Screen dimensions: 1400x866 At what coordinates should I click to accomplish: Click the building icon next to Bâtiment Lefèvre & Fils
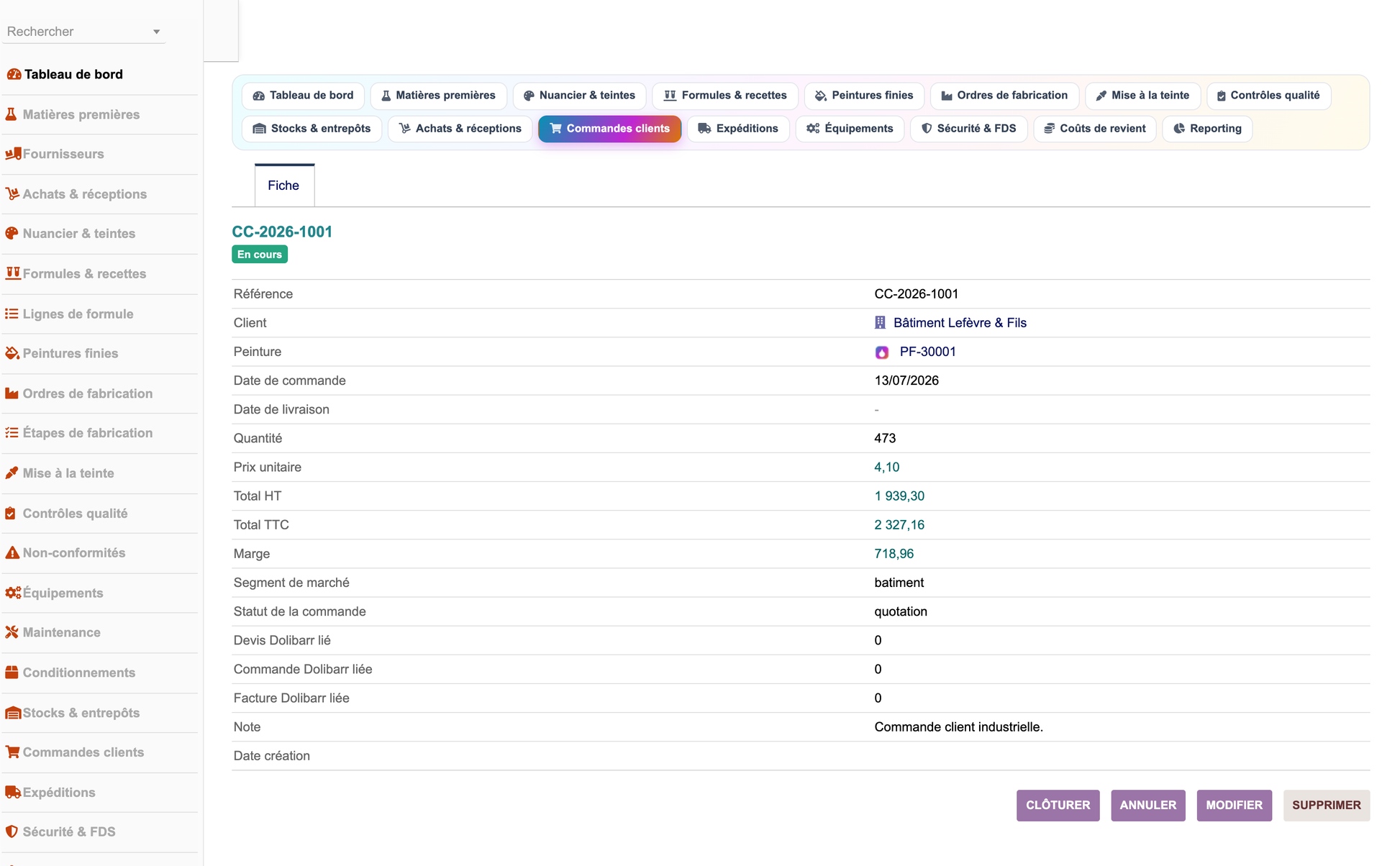(x=880, y=323)
